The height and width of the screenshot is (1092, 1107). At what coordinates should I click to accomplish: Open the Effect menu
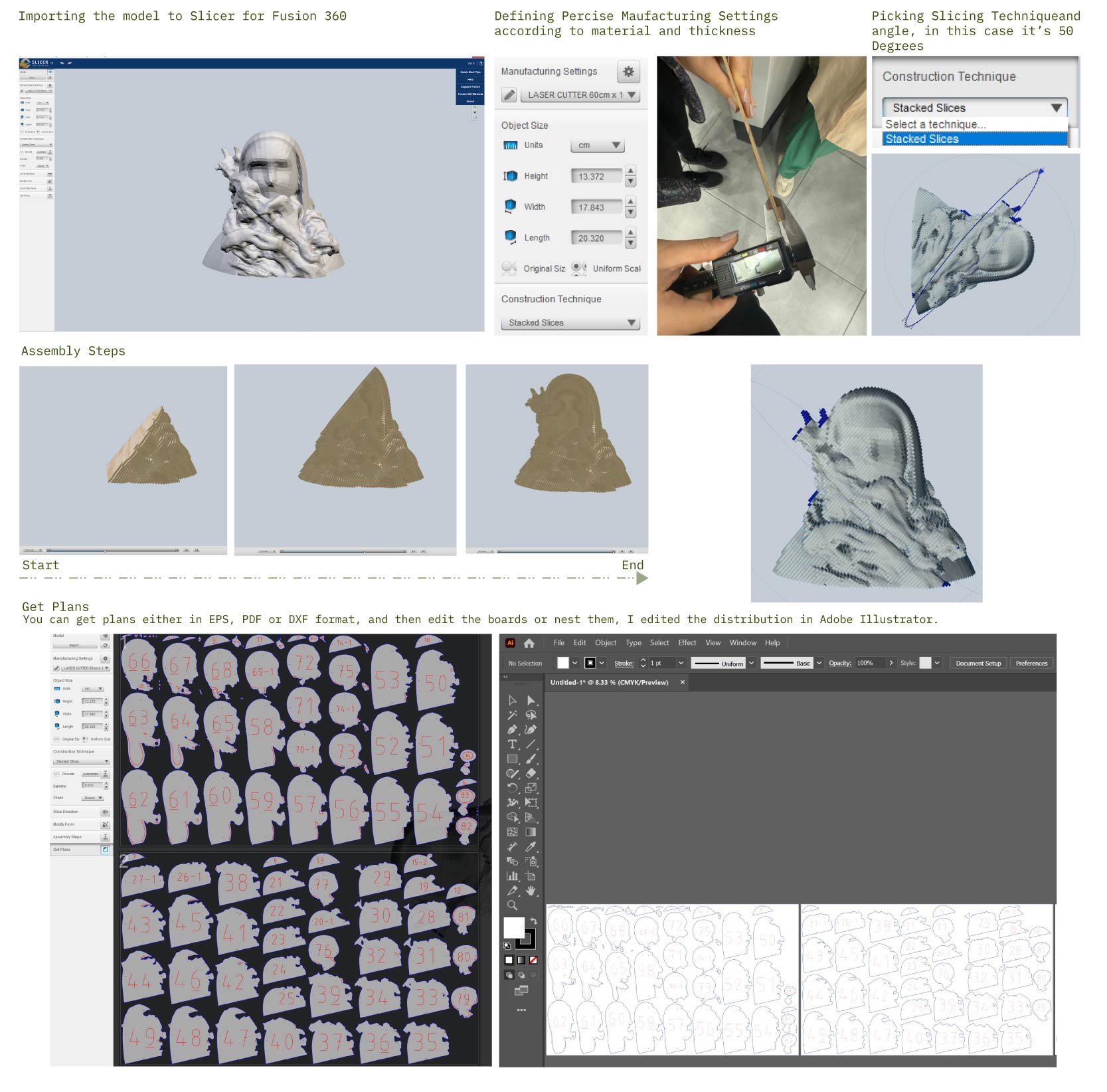point(687,643)
